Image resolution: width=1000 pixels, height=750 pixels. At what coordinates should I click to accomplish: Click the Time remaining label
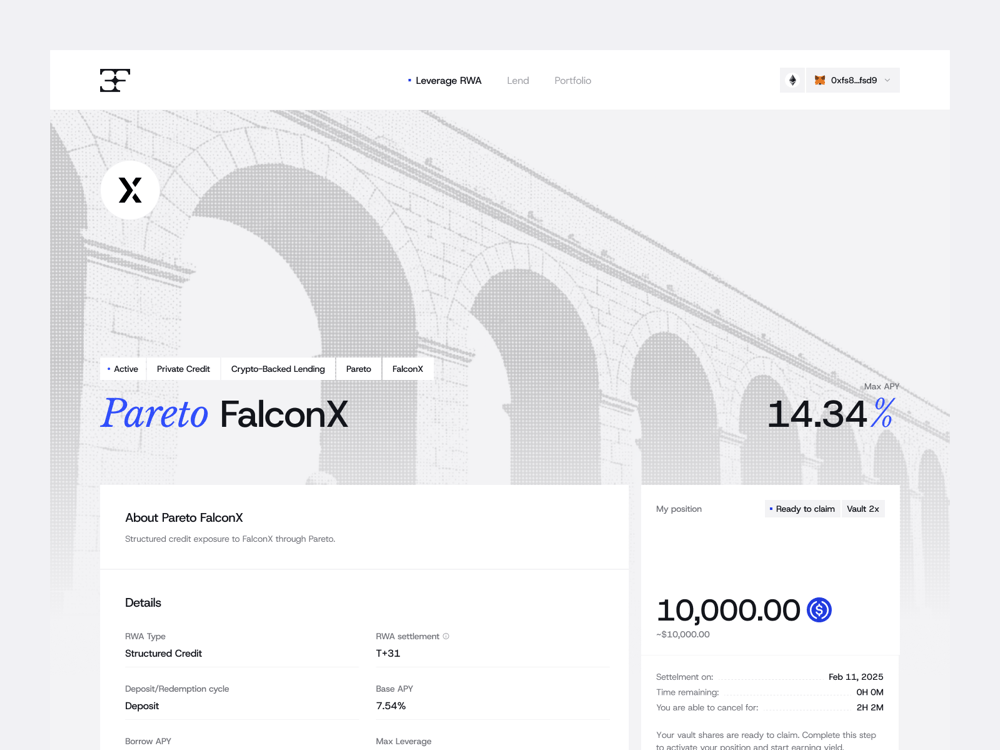point(687,693)
